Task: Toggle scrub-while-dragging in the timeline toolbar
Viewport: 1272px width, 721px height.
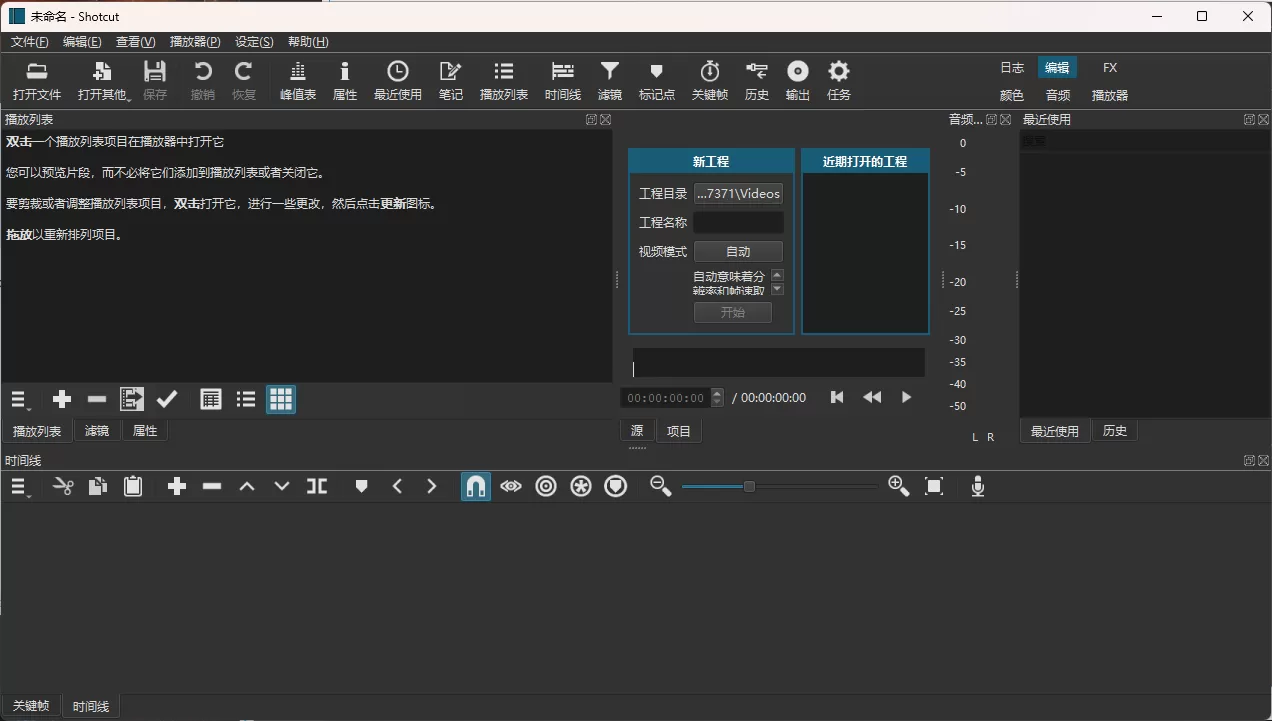Action: coord(511,486)
